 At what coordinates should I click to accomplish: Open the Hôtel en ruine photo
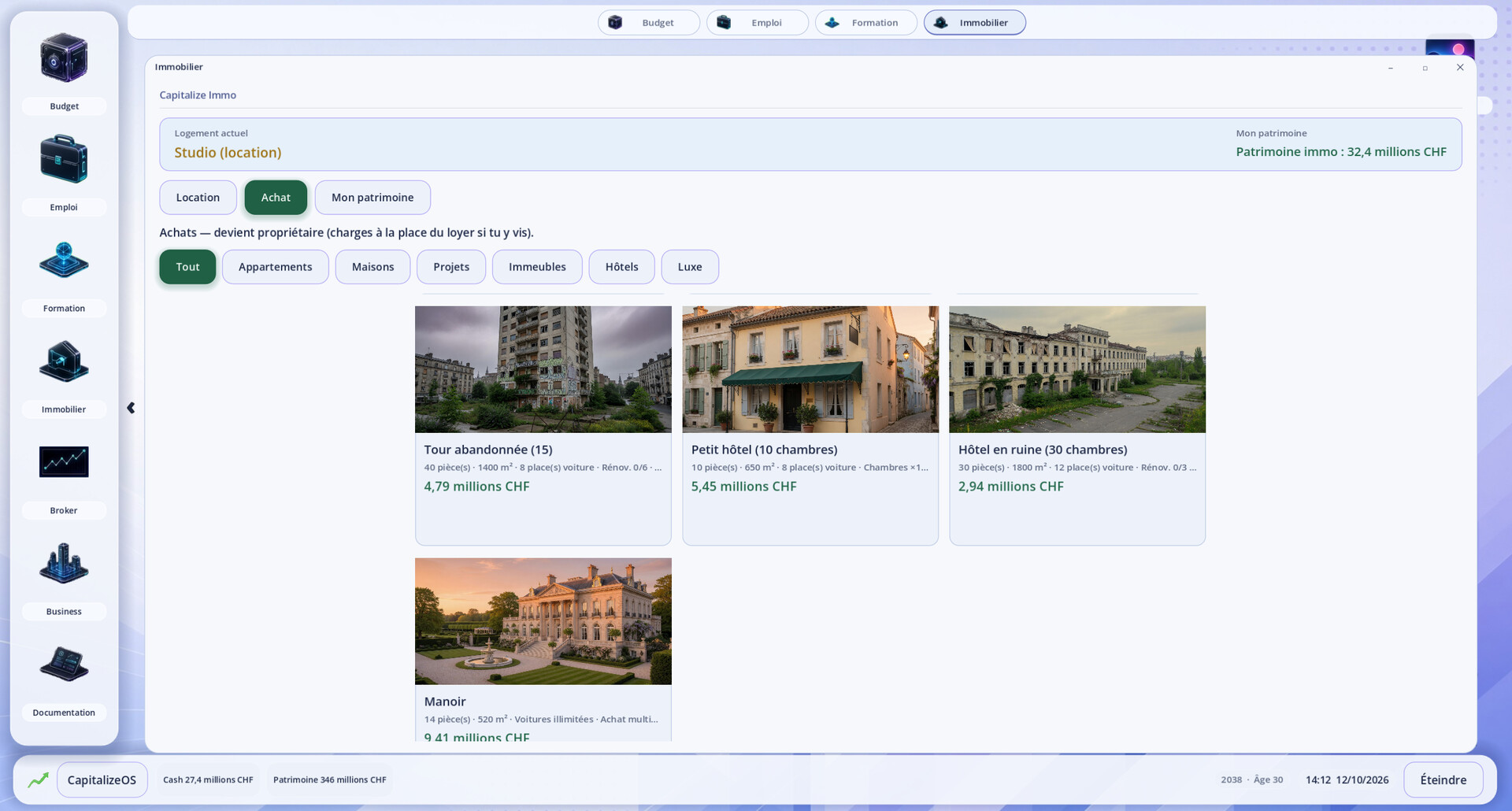pos(1077,369)
